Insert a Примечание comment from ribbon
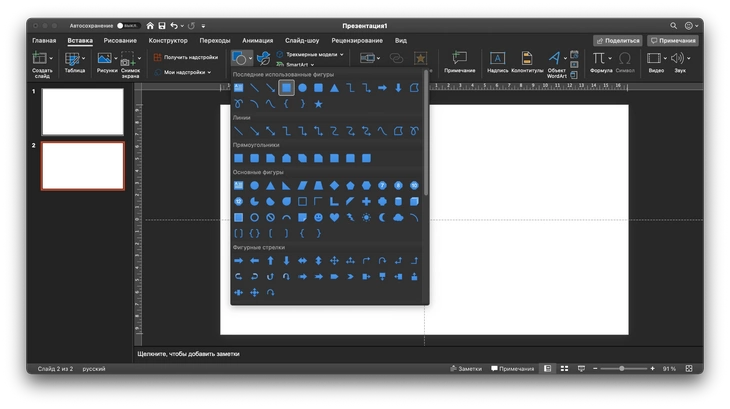Image resolution: width=730 pixels, height=409 pixels. point(460,62)
